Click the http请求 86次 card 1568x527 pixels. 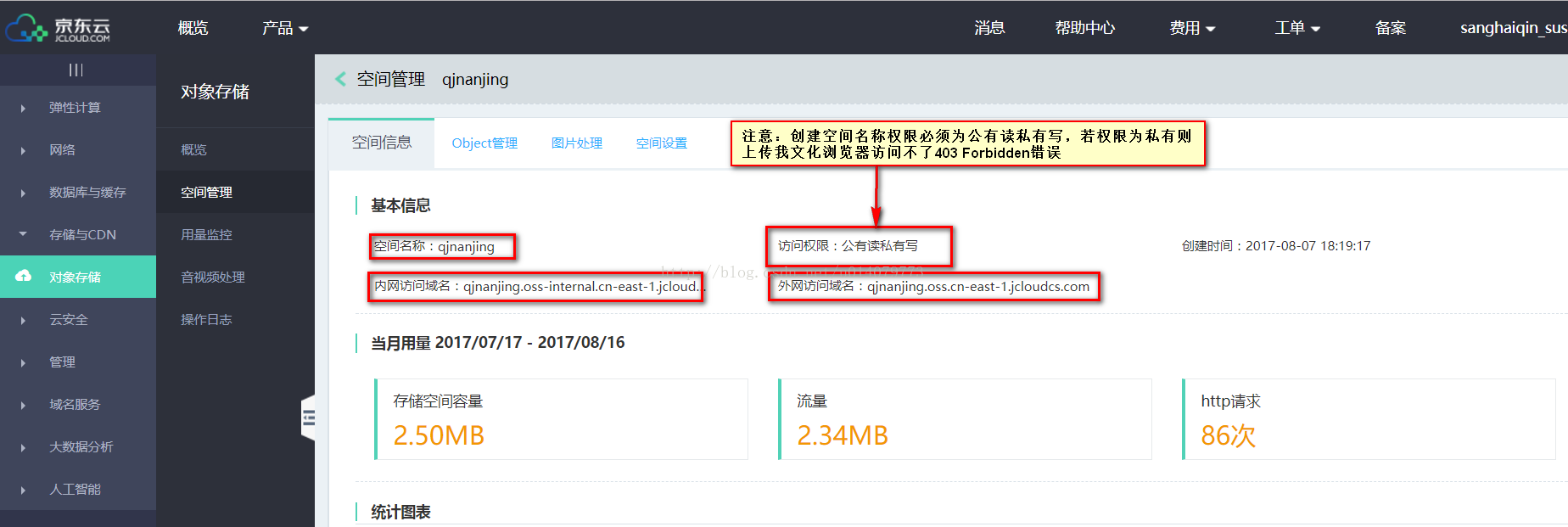1369,419
